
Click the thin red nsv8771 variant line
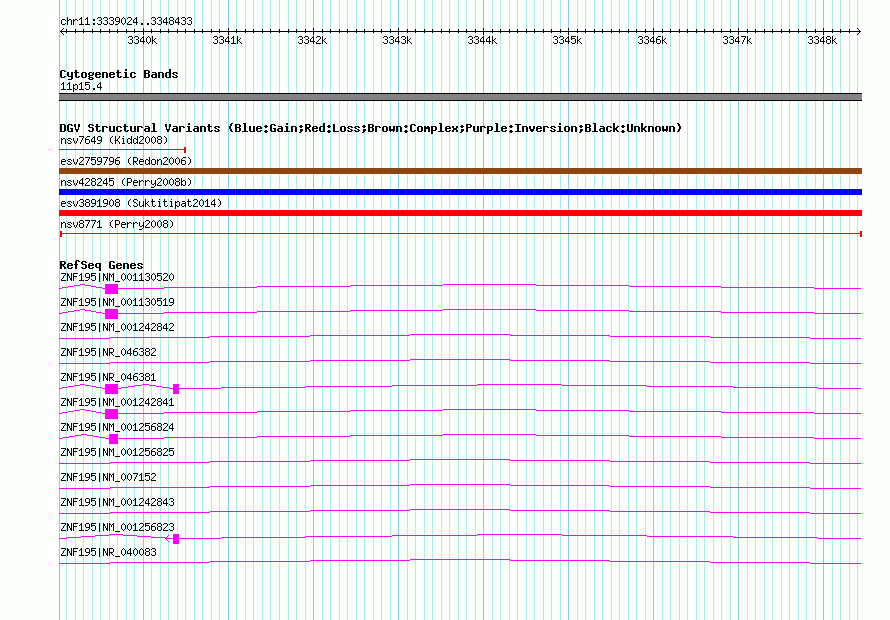pyautogui.click(x=460, y=234)
